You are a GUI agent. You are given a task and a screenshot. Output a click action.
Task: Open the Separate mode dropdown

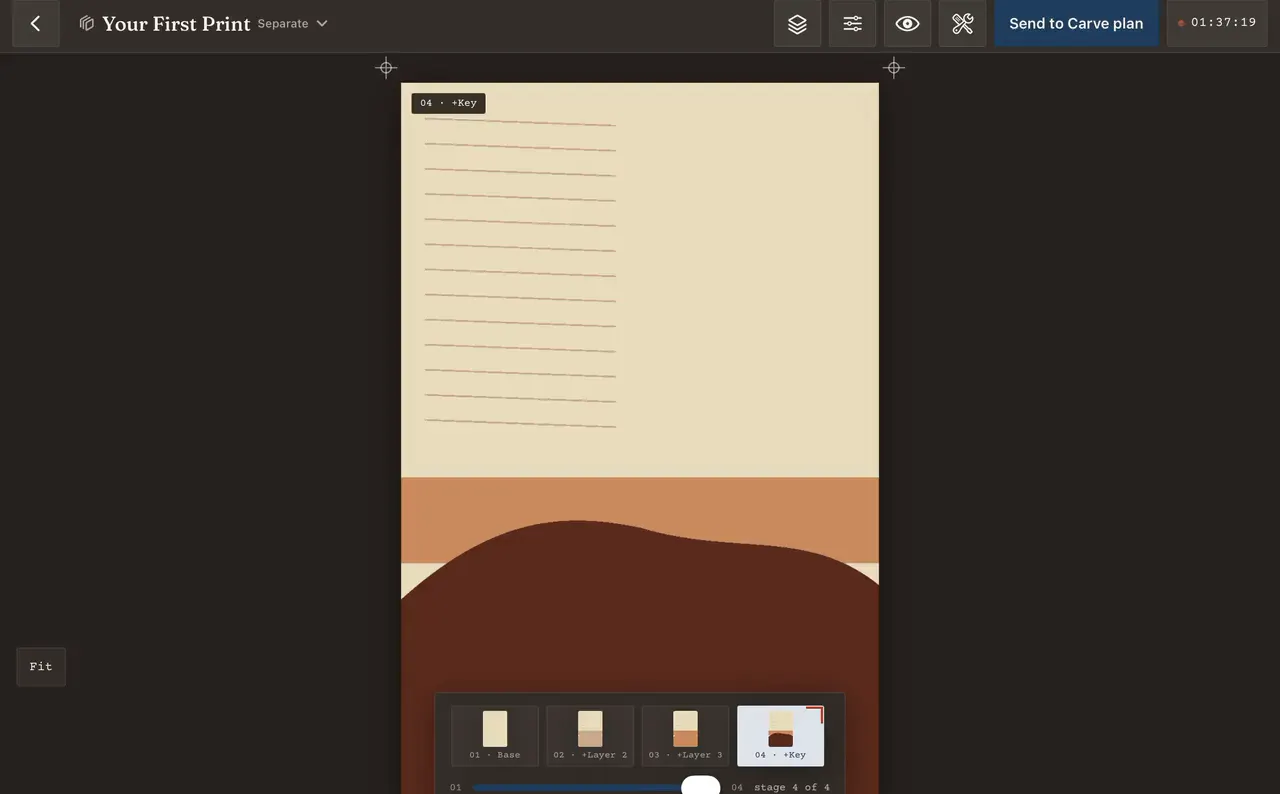pyautogui.click(x=293, y=23)
